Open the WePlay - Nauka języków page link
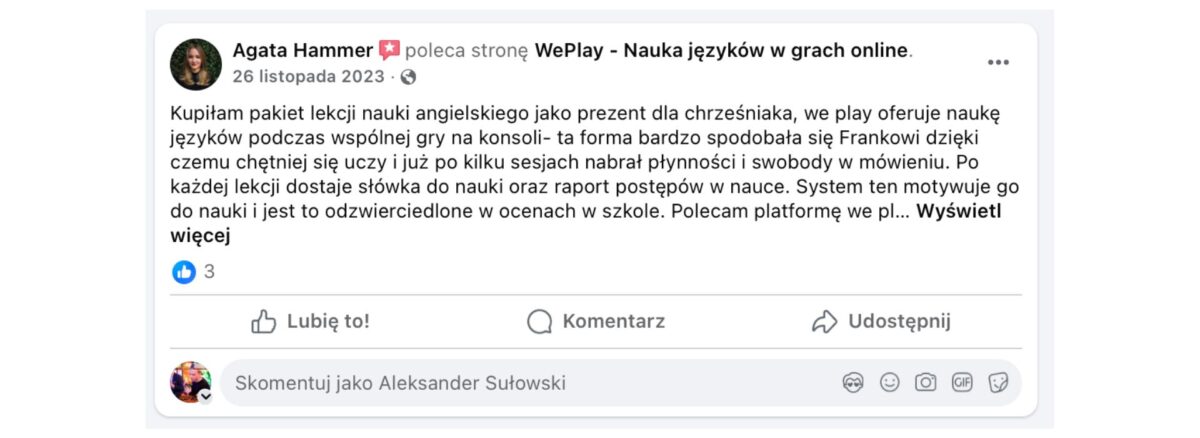 pos(722,50)
